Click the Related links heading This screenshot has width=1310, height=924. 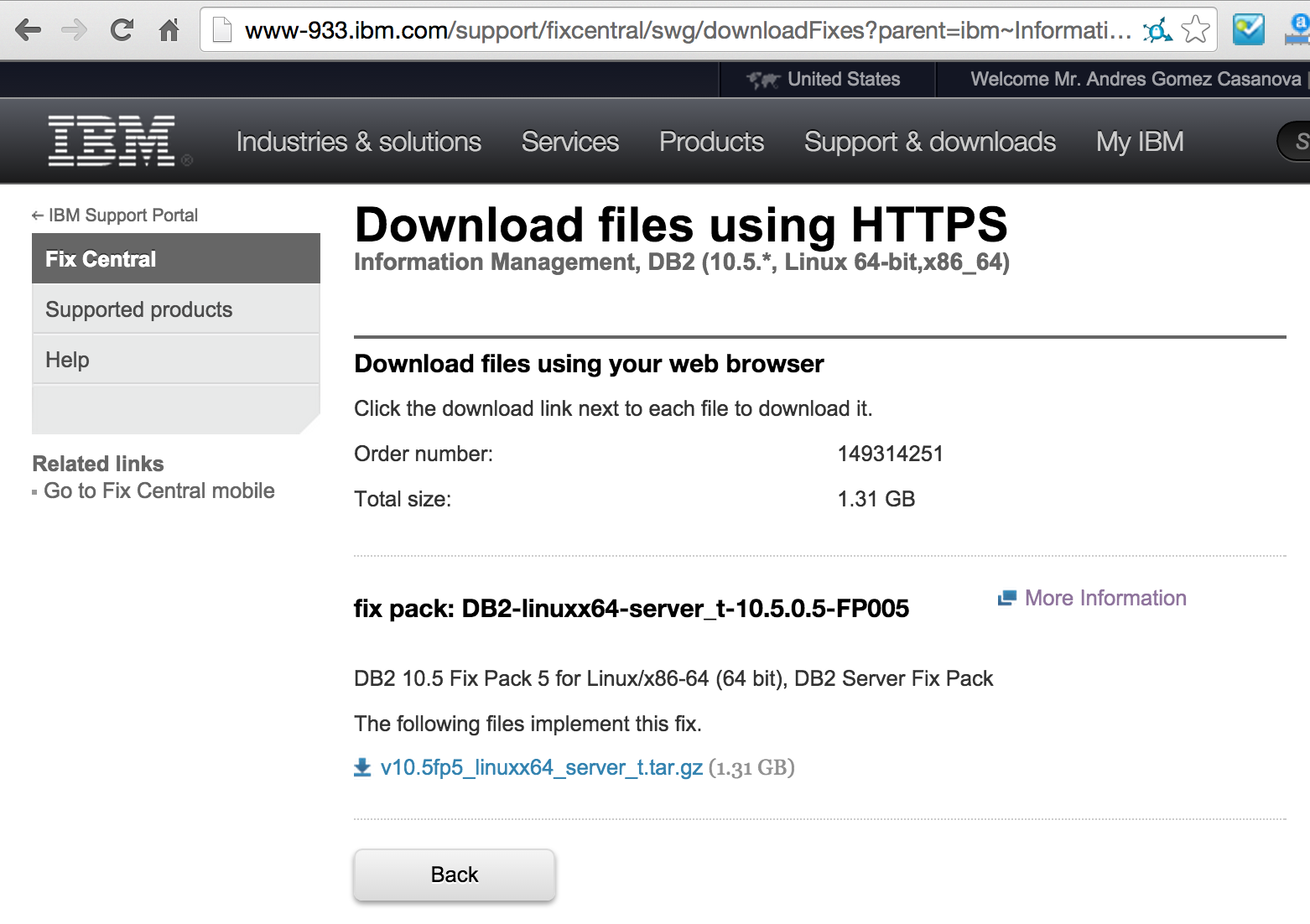pos(98,464)
